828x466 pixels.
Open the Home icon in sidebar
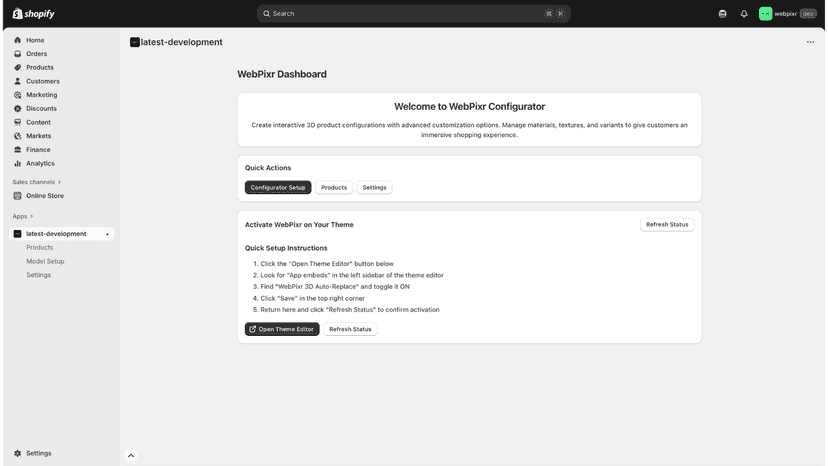[17, 40]
